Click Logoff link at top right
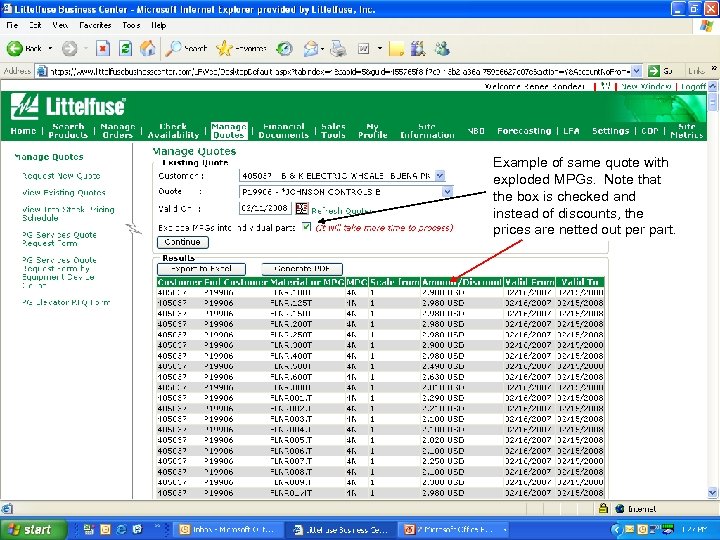The image size is (720, 540). [x=694, y=86]
